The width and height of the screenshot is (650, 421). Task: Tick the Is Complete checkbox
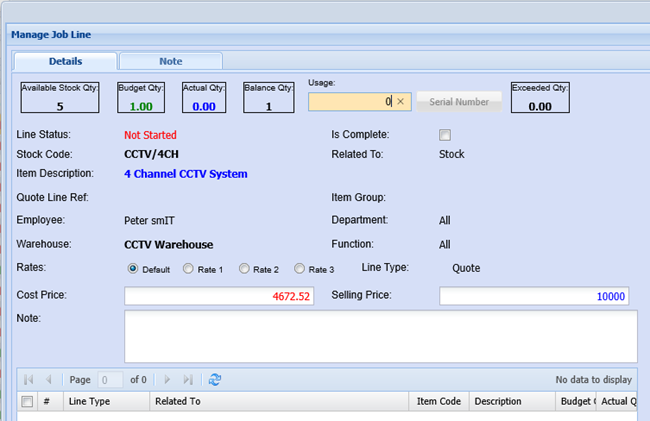point(445,135)
